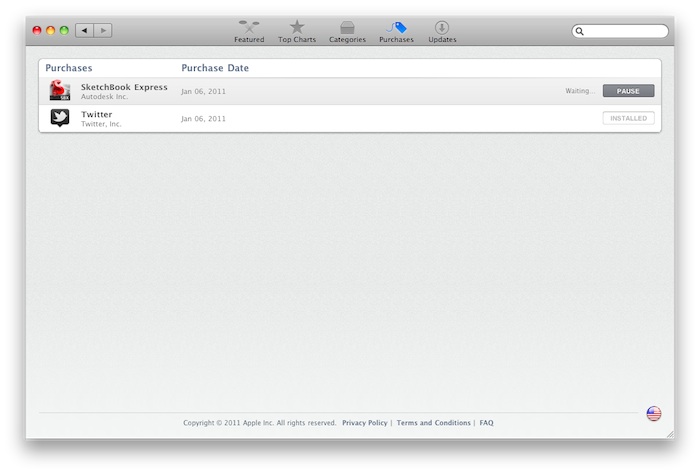Screen dimensions: 700x474
Task: Select the Twitter app title
Action: (x=96, y=114)
